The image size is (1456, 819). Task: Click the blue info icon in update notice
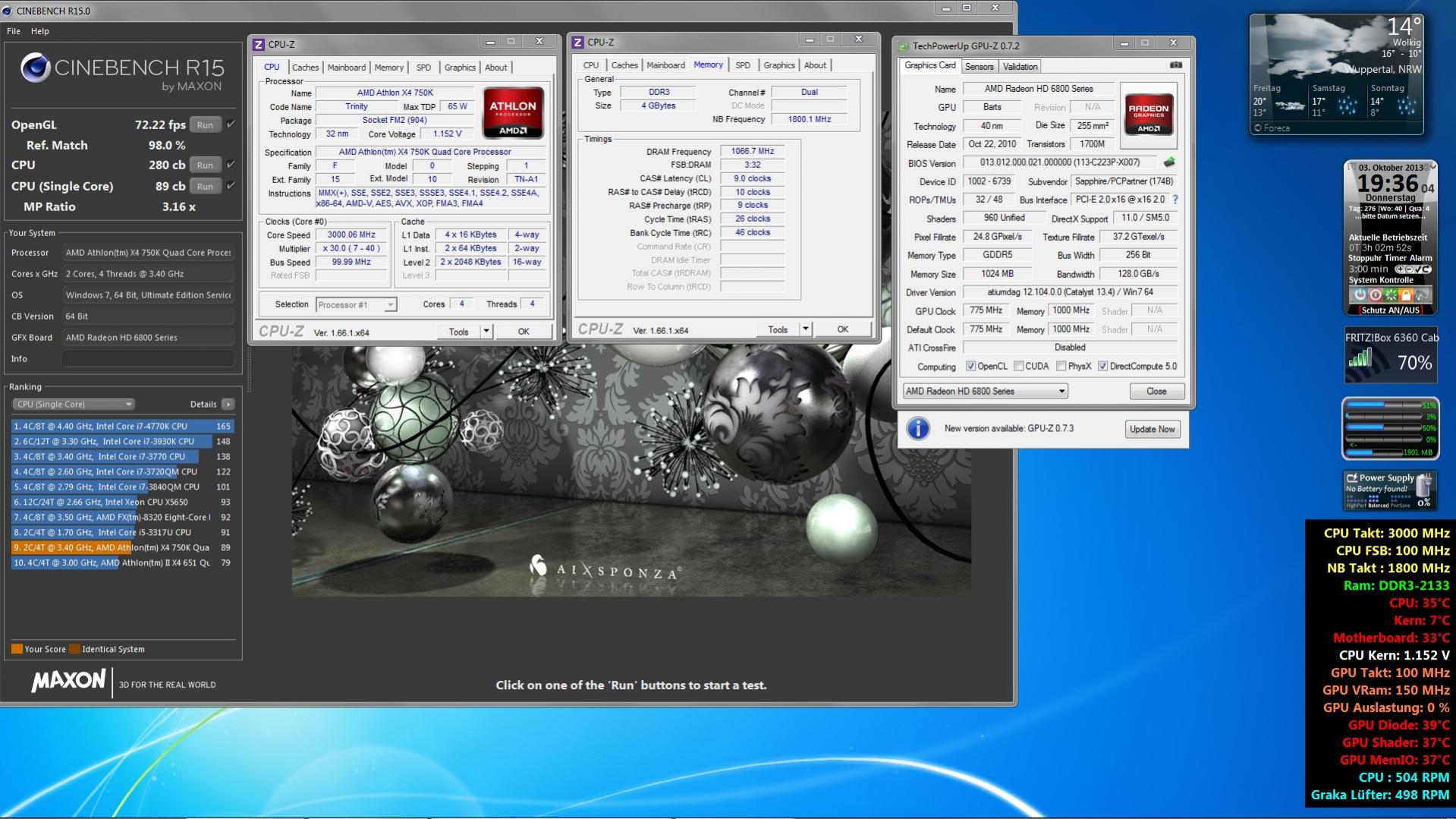click(918, 429)
